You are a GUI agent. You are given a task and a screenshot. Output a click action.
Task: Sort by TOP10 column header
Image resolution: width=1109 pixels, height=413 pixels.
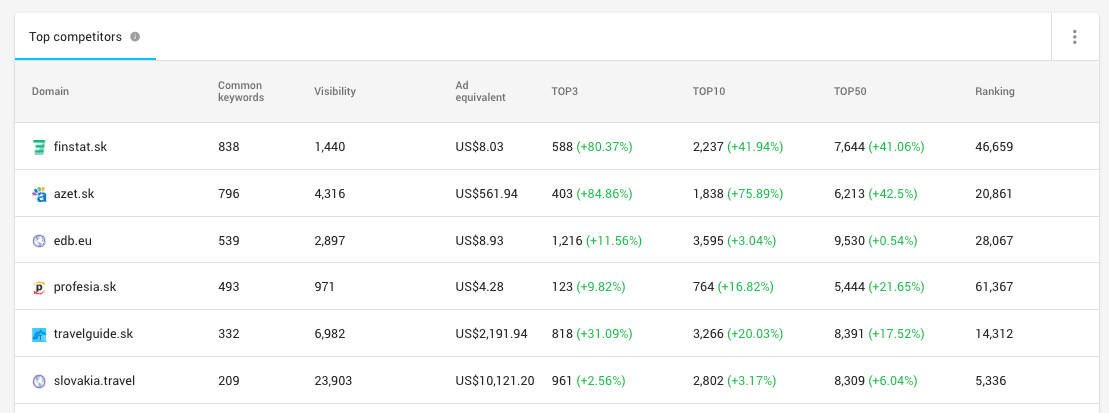[709, 91]
